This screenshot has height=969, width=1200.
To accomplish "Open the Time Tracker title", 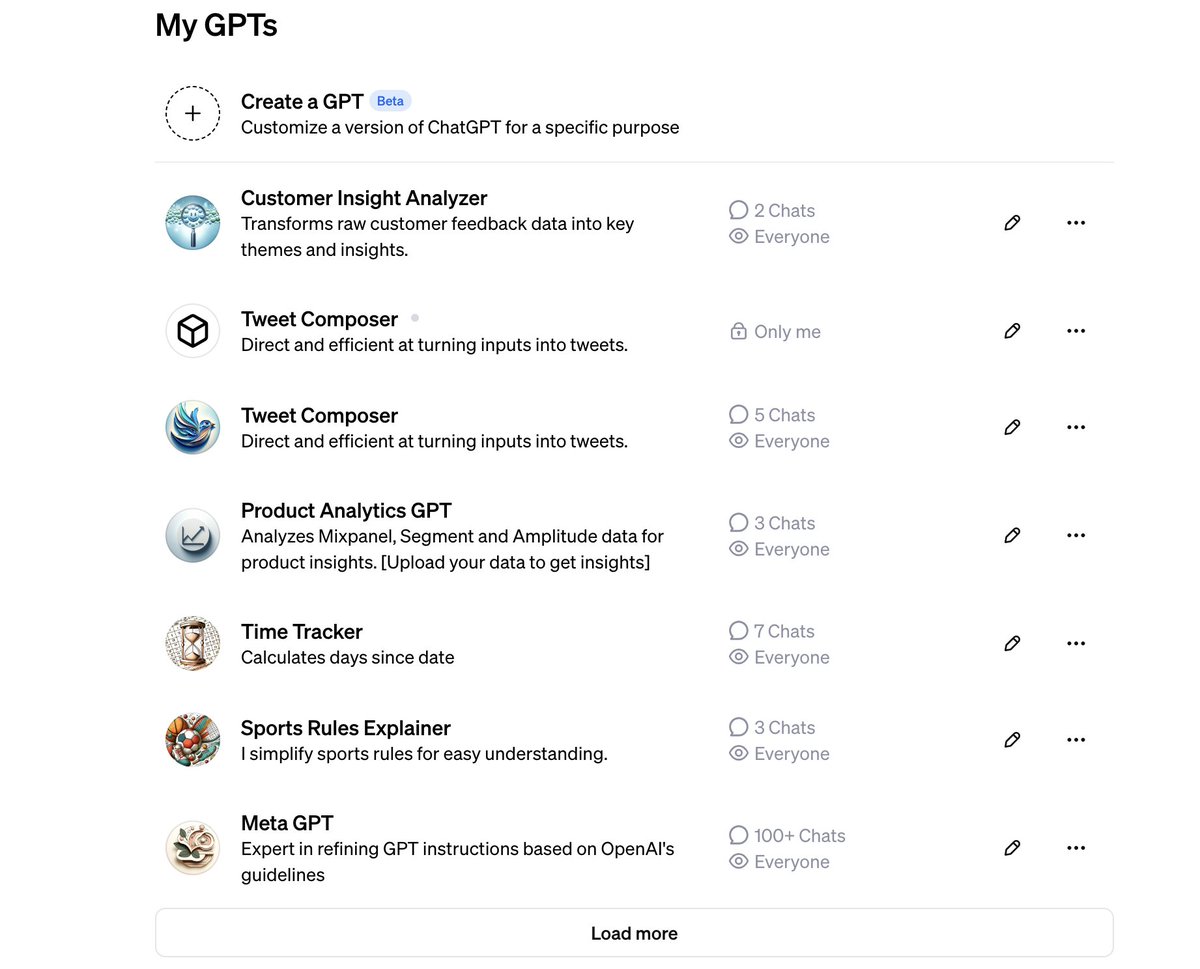I will 302,631.
